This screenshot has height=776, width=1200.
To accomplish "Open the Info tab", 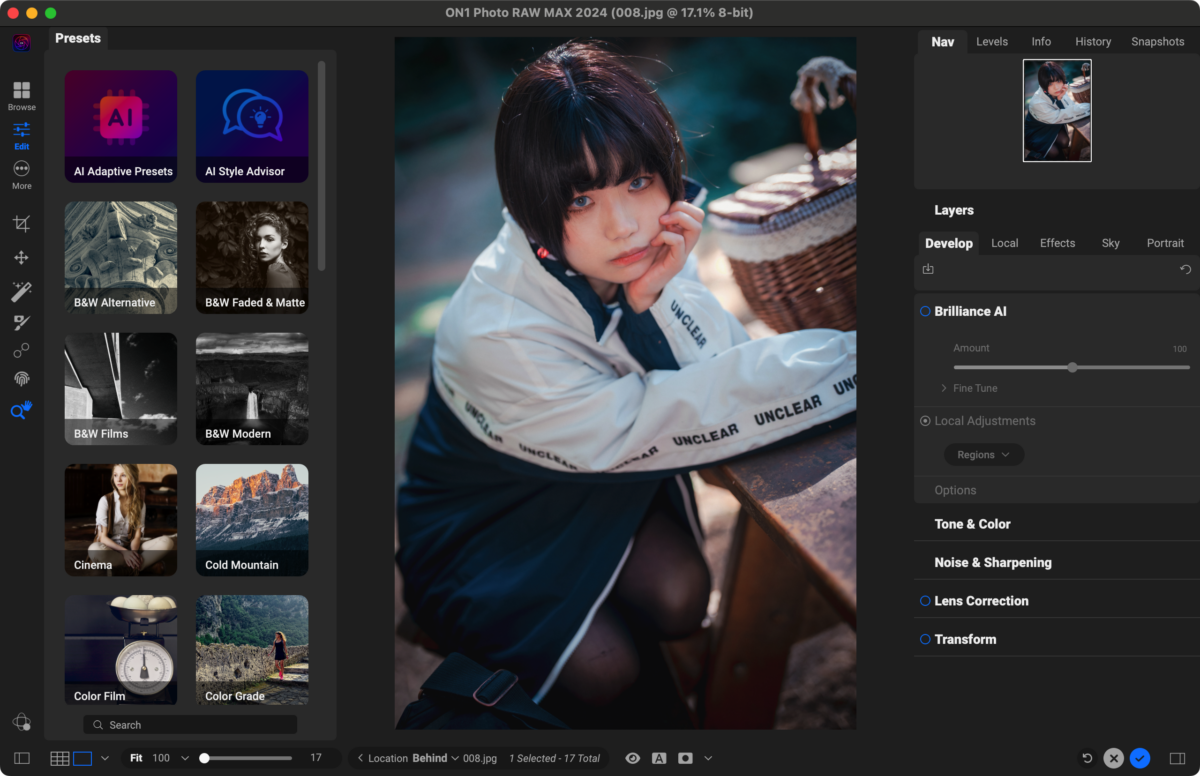I will pos(1041,42).
